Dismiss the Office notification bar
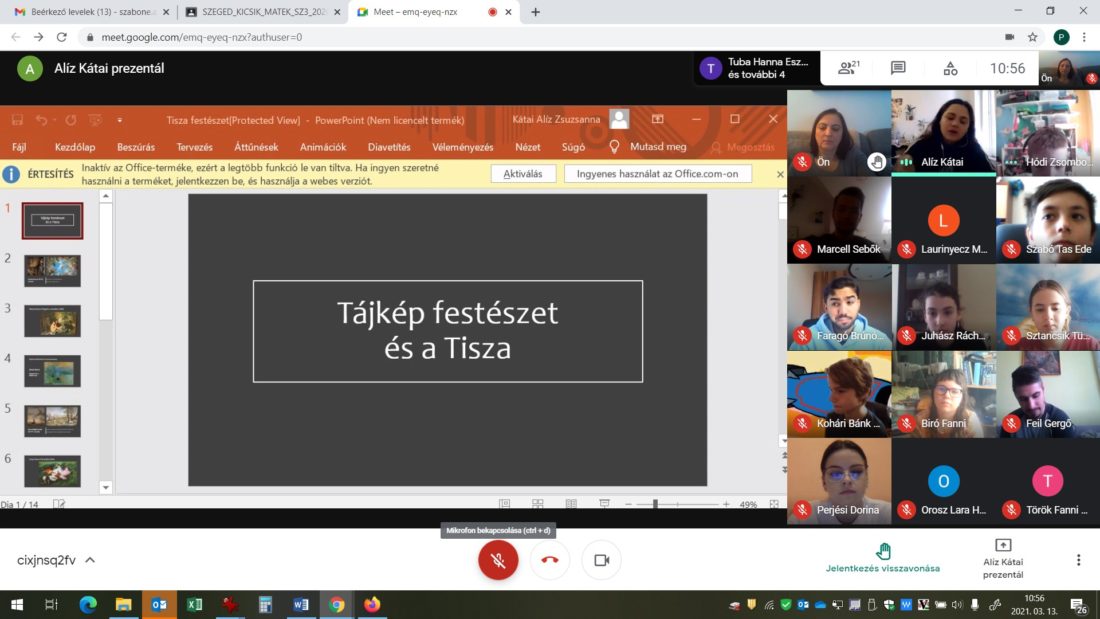 [780, 174]
